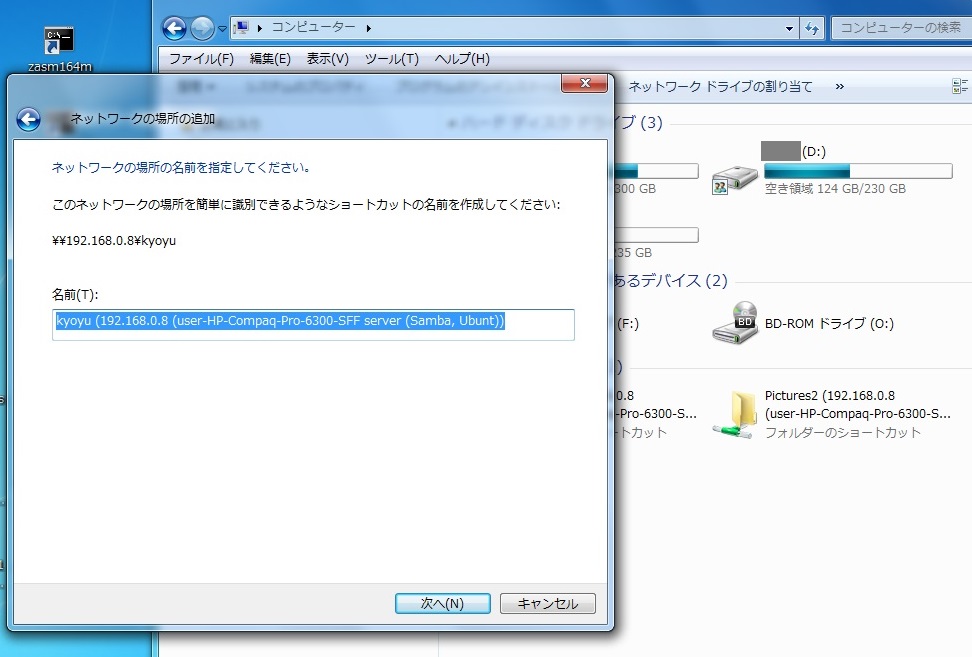972x657 pixels.
Task: Expand the » toolbar overflow chevron
Action: click(x=839, y=87)
